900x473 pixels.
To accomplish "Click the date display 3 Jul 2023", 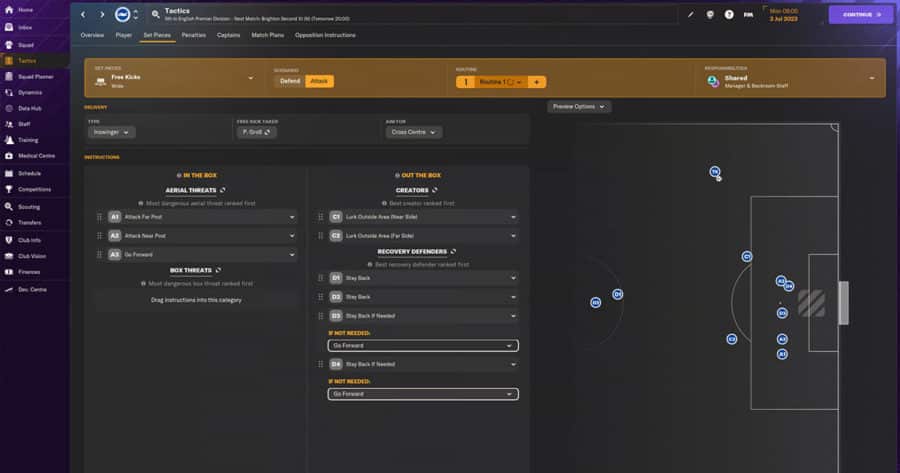I will [x=782, y=15].
